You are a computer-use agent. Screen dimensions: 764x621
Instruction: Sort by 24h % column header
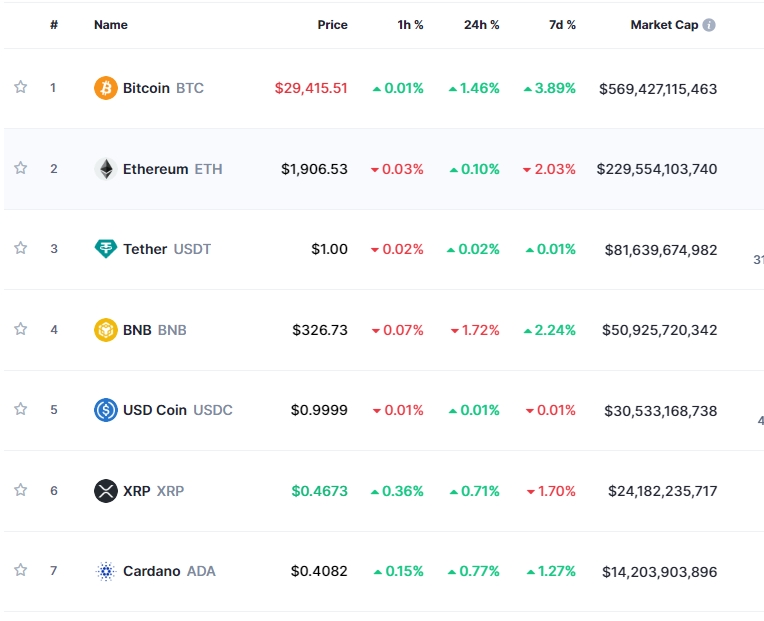click(481, 25)
